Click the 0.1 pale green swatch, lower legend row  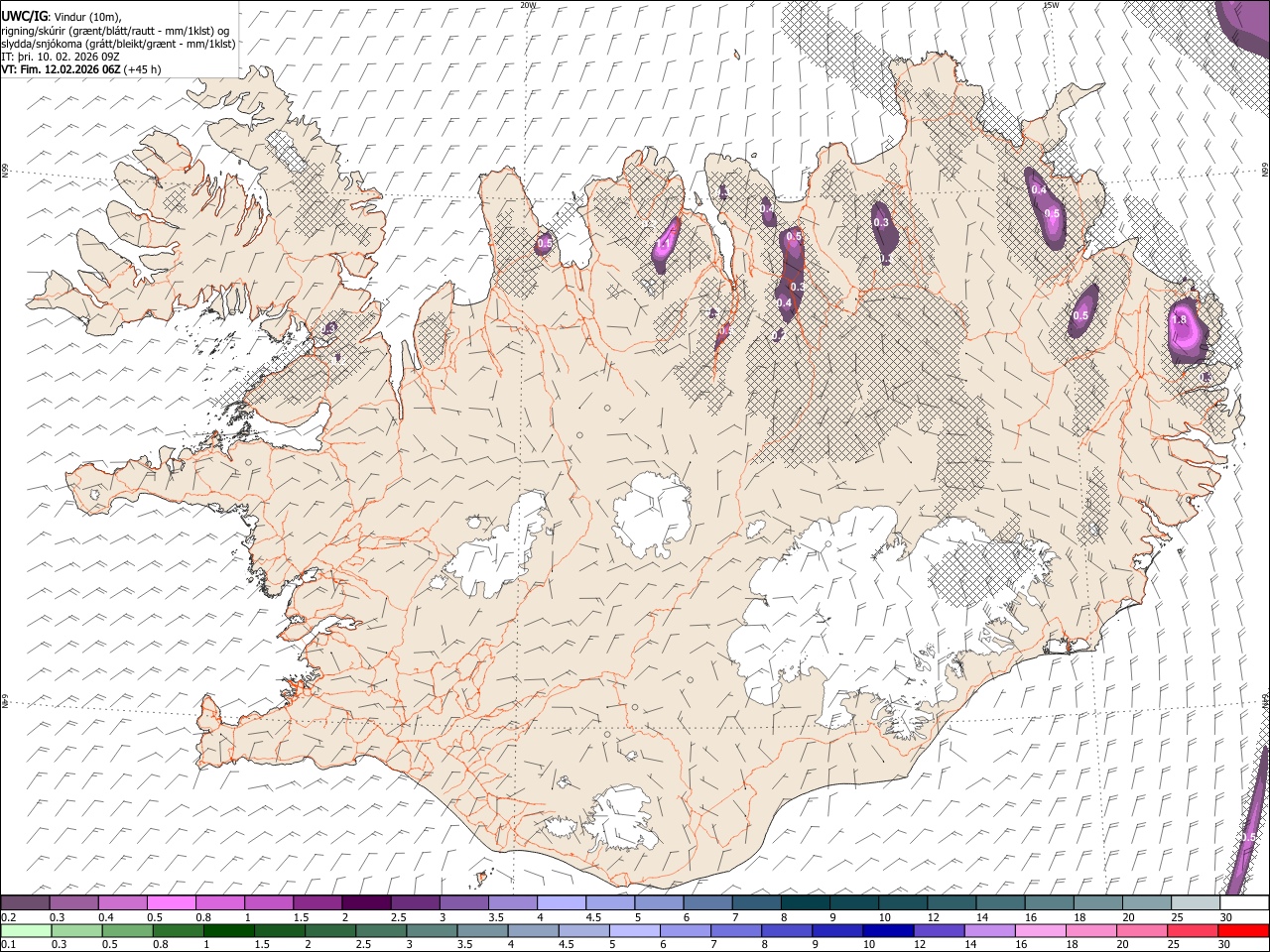point(27,931)
